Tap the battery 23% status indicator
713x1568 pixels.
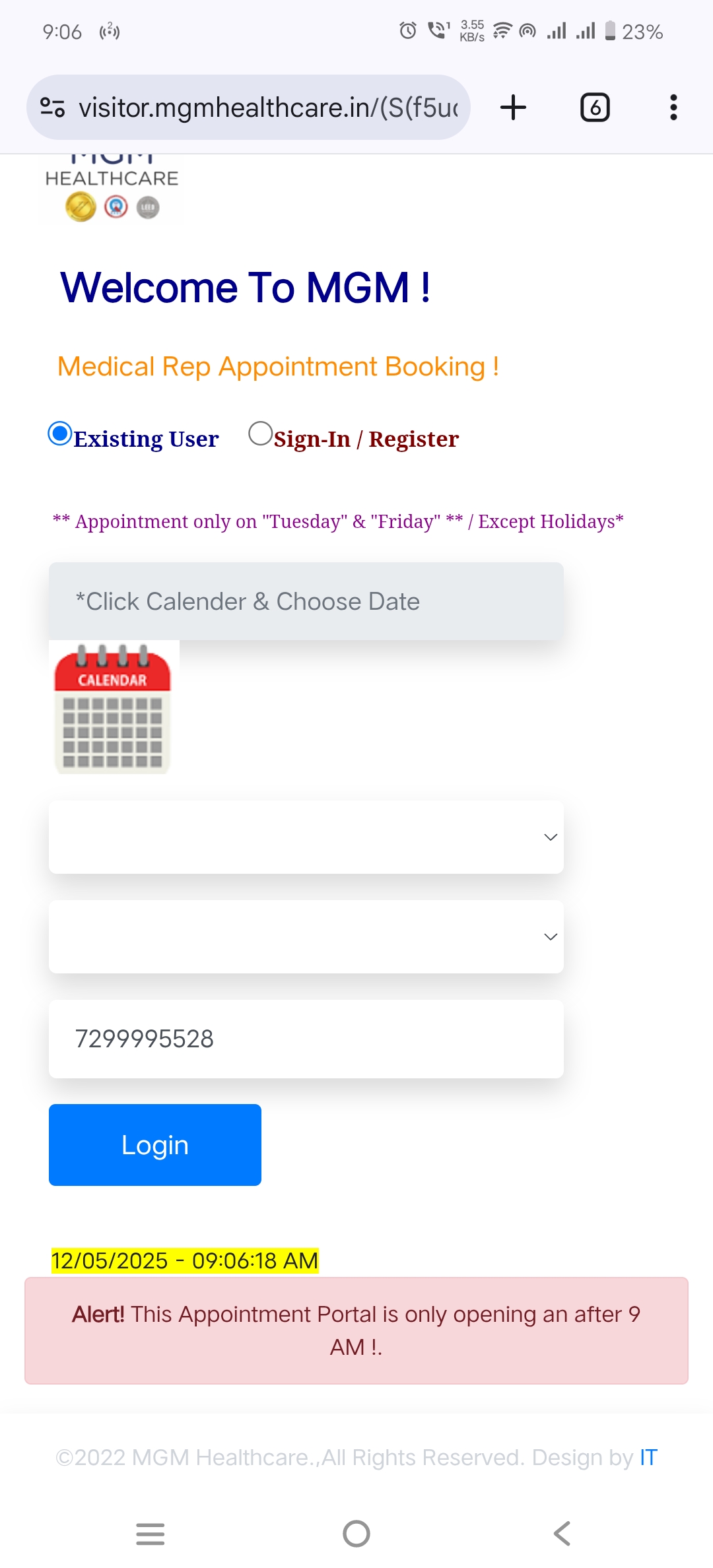pos(634,32)
